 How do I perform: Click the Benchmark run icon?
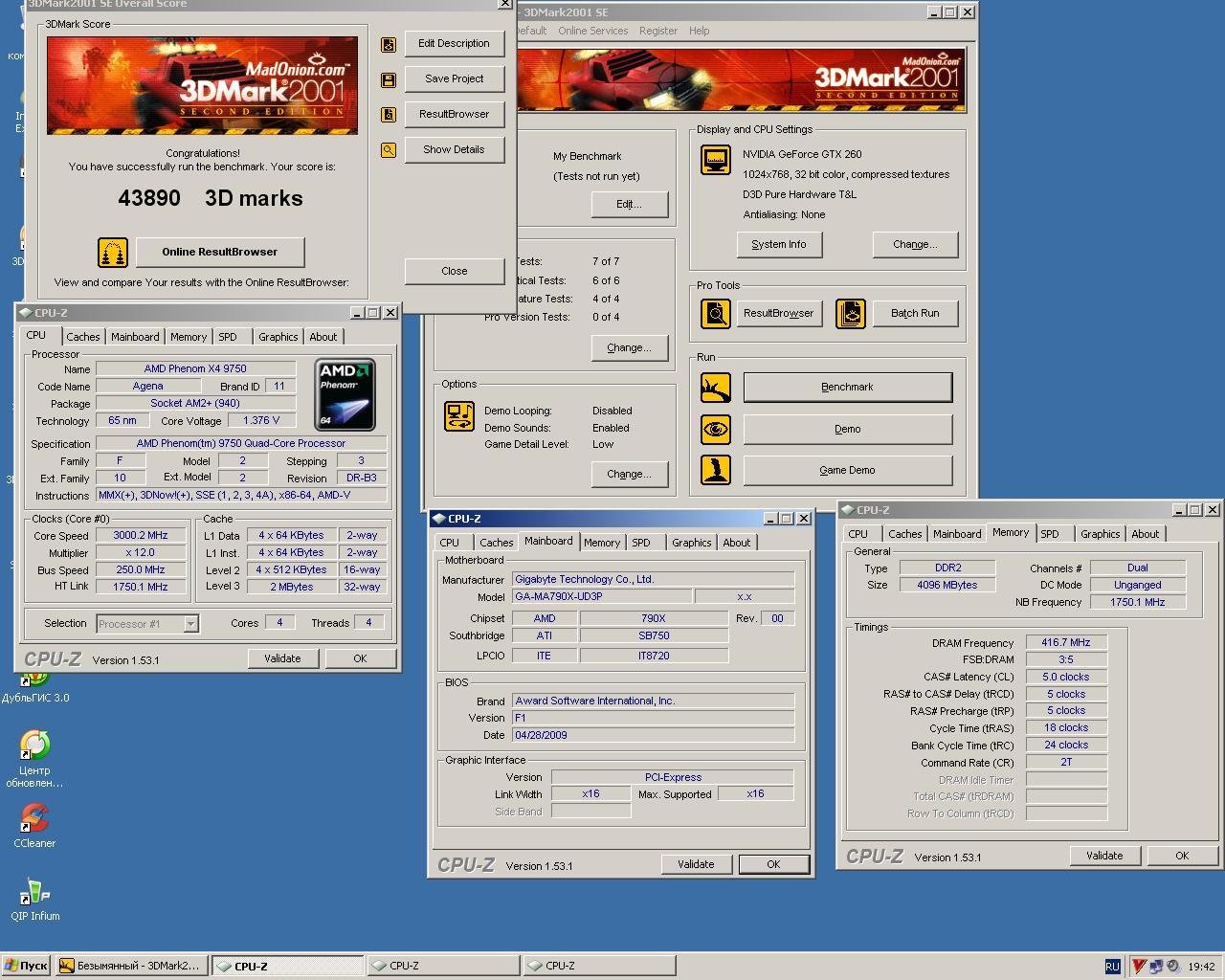pyautogui.click(x=716, y=388)
